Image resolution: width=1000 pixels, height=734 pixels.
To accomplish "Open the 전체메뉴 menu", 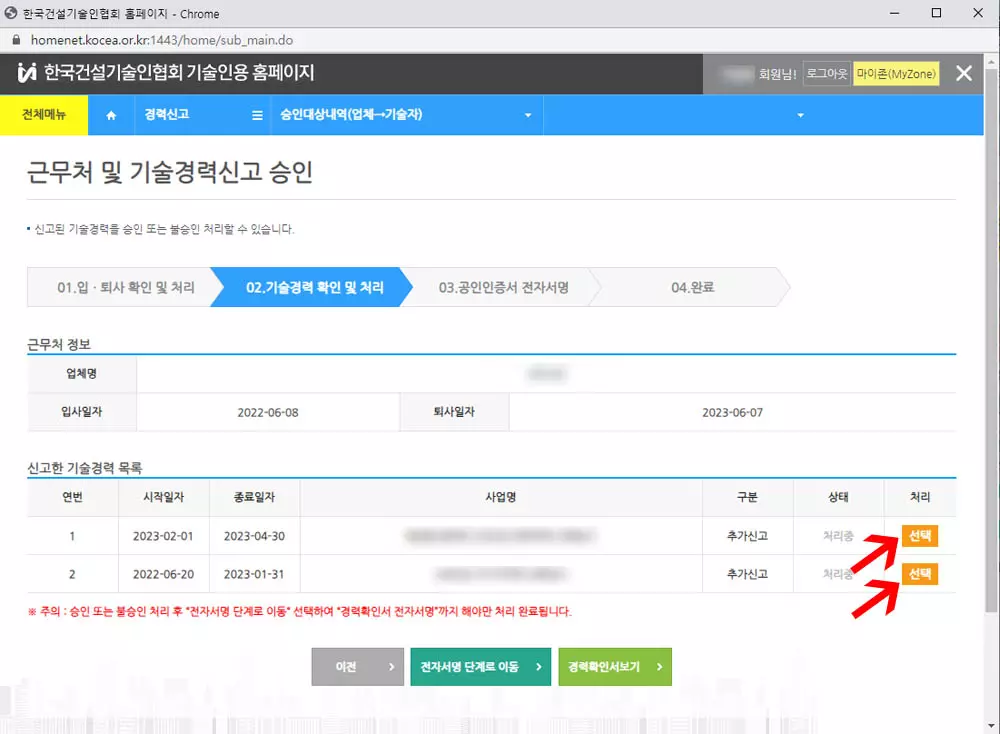I will pyautogui.click(x=45, y=114).
